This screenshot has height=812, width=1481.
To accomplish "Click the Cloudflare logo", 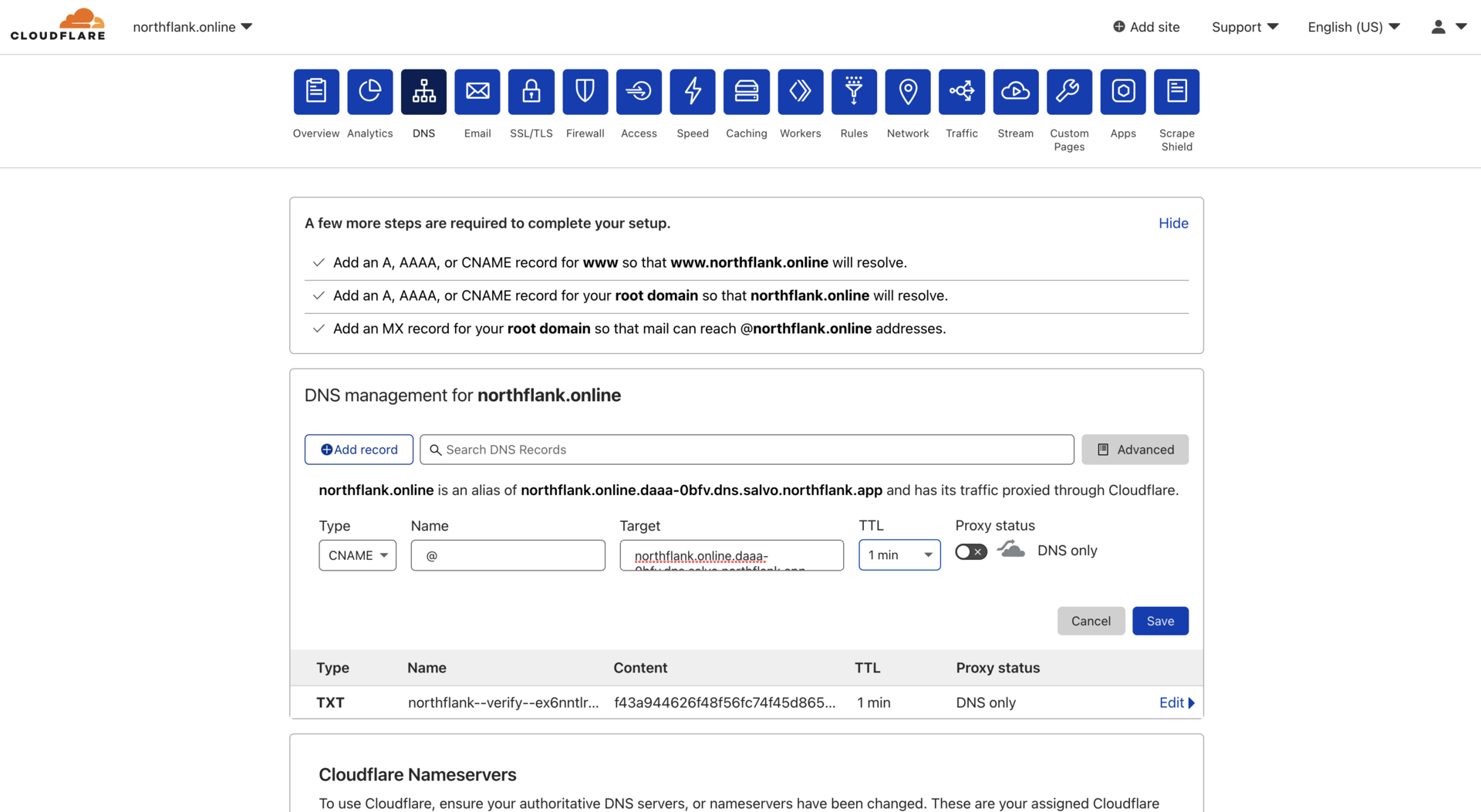I will pos(58,25).
